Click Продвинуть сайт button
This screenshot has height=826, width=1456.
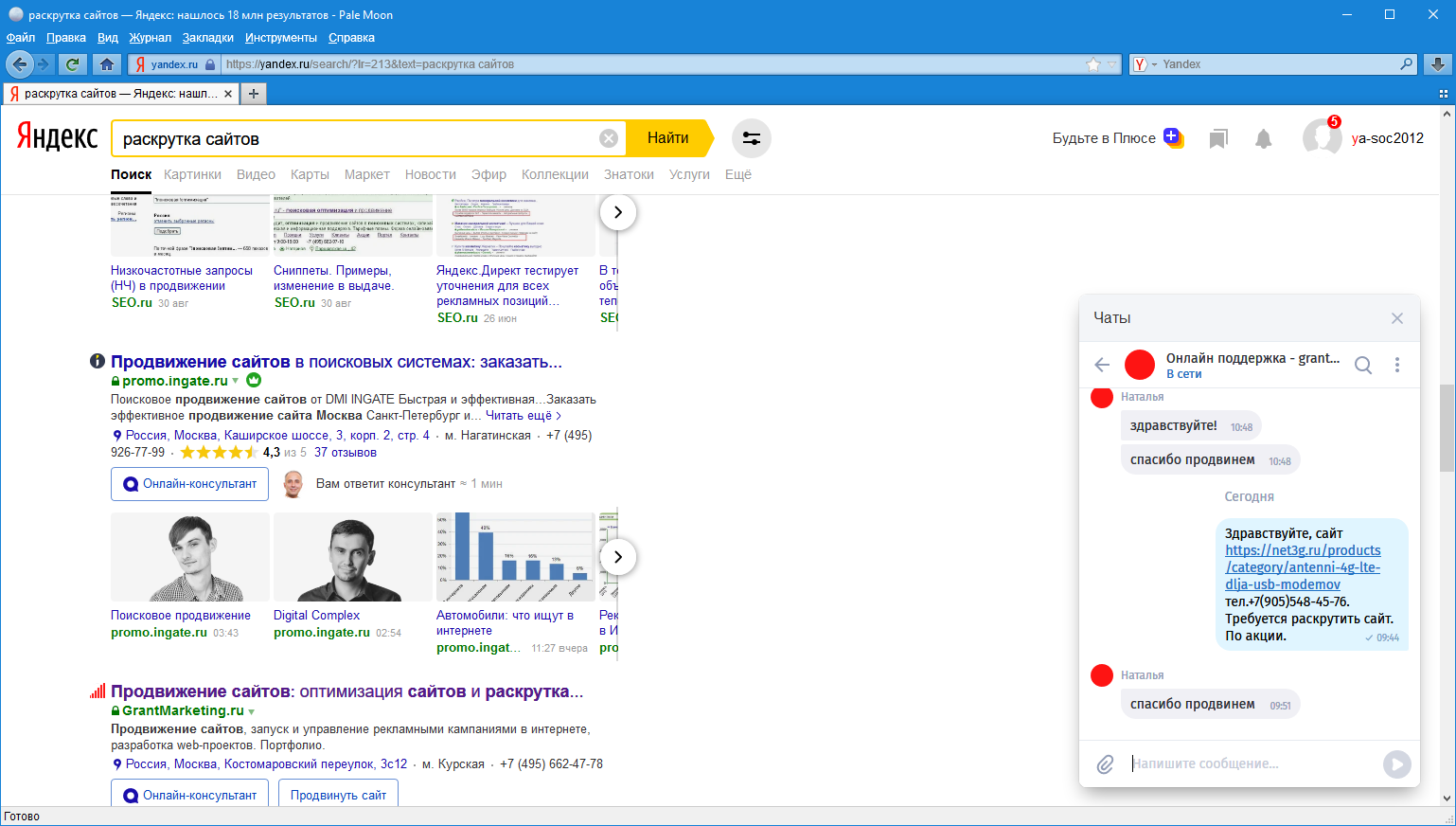(338, 794)
